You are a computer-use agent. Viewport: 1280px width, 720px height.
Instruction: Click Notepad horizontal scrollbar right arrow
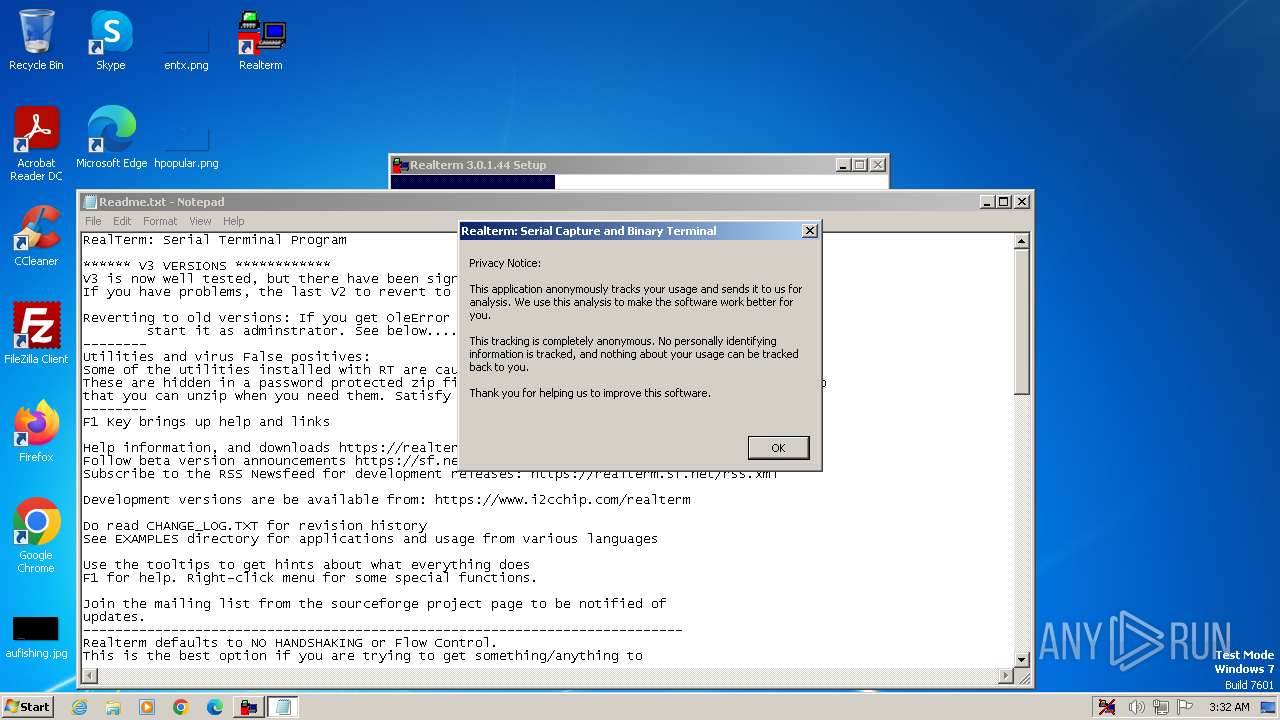click(x=1007, y=676)
